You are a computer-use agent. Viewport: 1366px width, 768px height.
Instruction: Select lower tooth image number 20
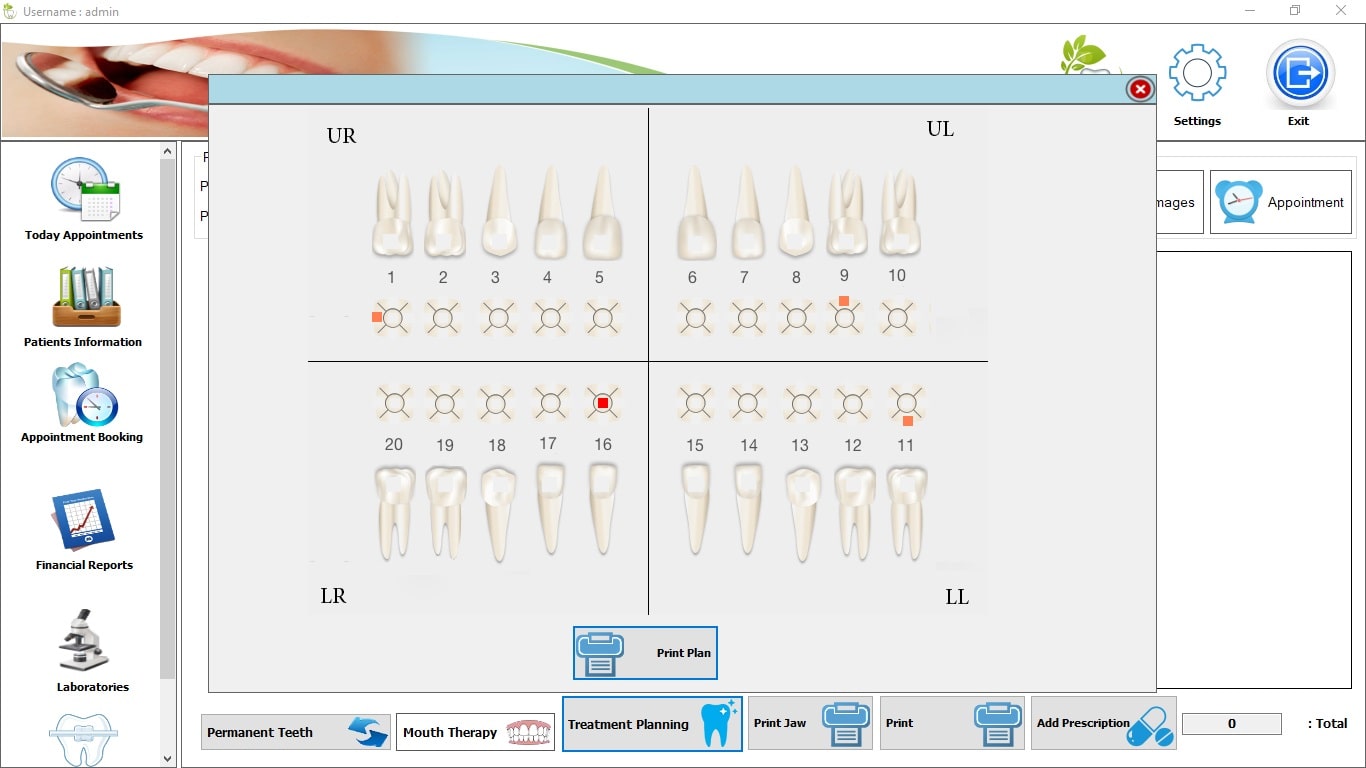(394, 511)
